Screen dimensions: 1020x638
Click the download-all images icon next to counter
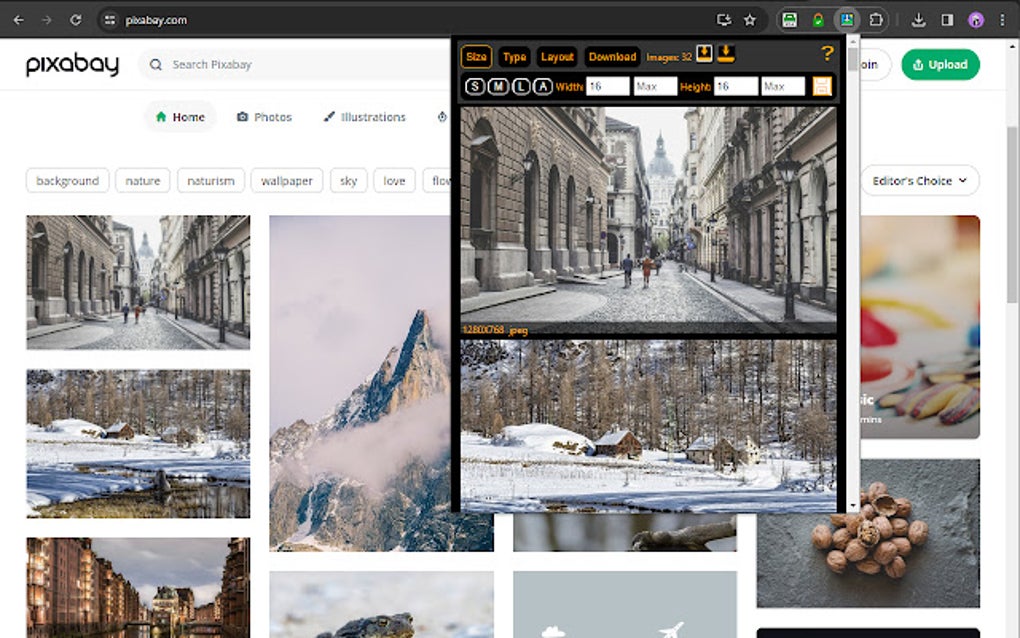pyautogui.click(x=705, y=56)
